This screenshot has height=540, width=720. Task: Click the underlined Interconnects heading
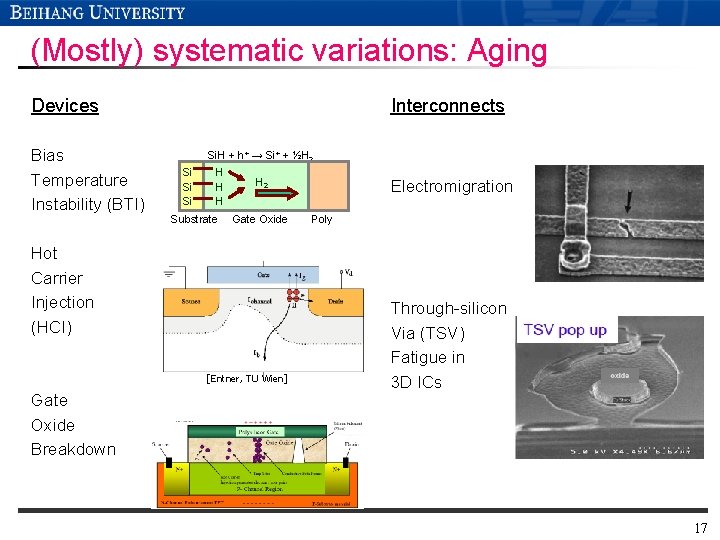tap(447, 106)
